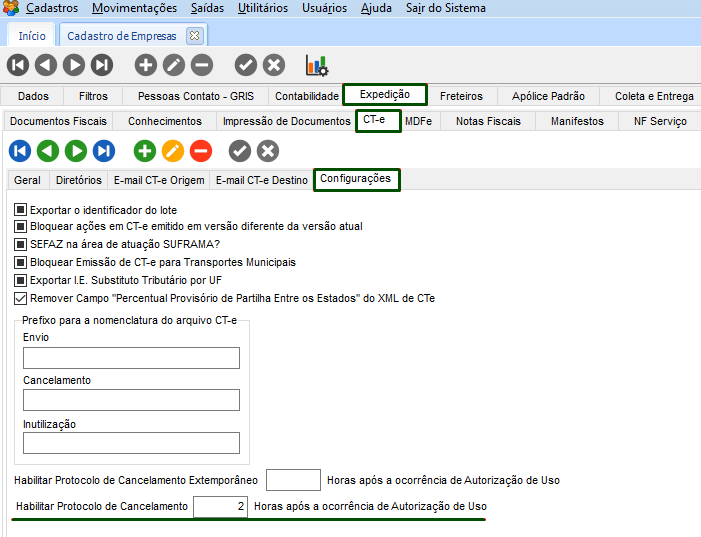
Task: Click the green previous-record icon in CT-e toolbar
Action: [48, 151]
